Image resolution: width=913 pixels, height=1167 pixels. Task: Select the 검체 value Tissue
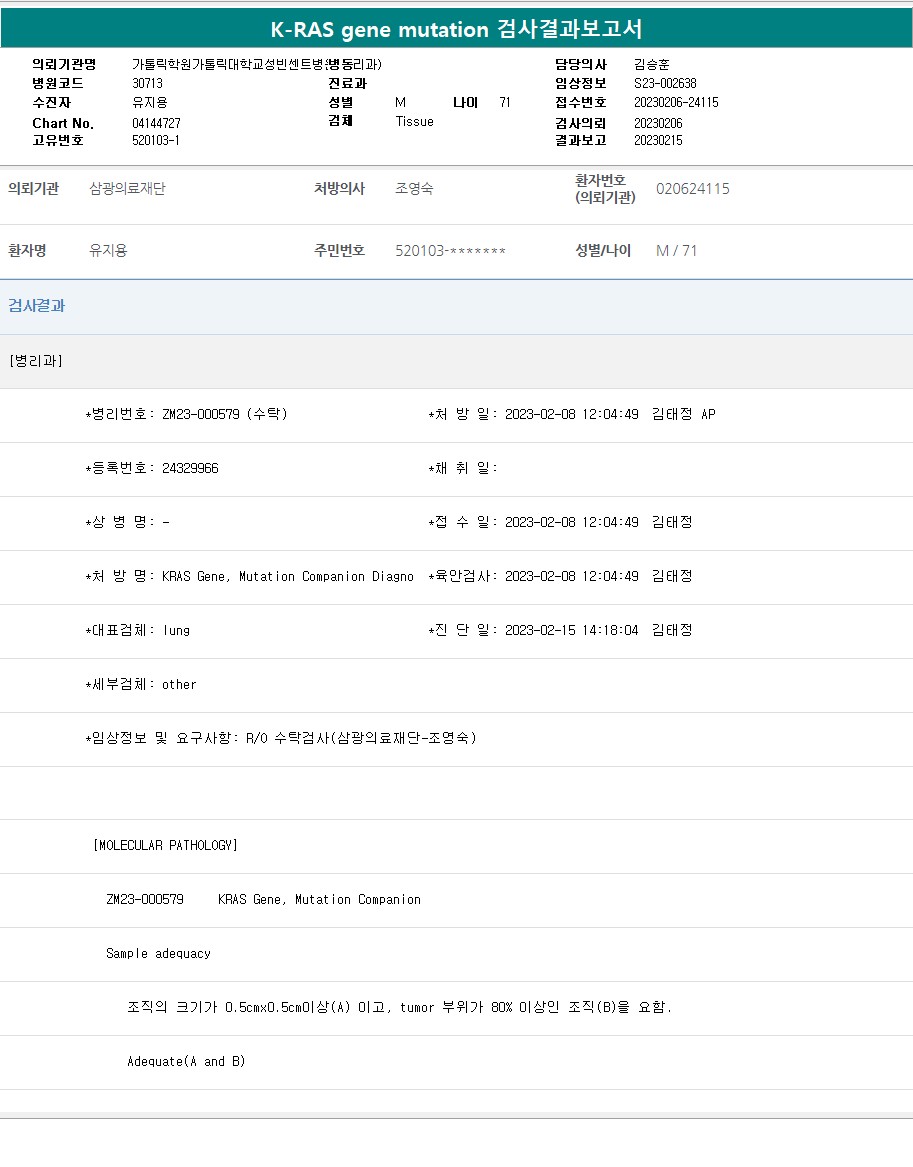point(414,121)
